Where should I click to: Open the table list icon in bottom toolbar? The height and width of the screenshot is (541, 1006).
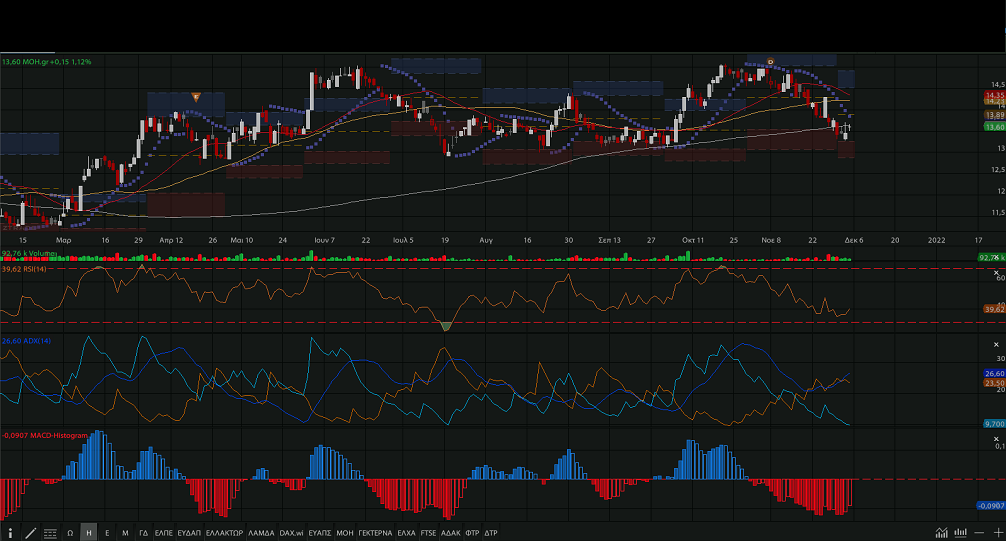click(50, 533)
